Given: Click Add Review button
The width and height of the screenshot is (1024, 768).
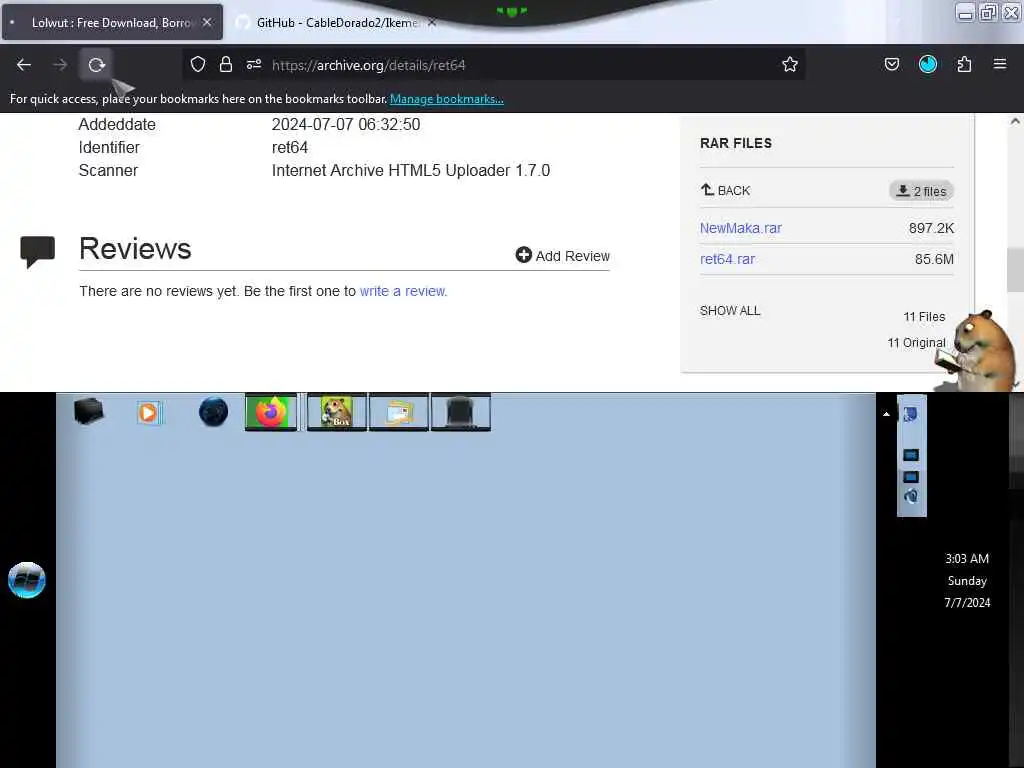Looking at the screenshot, I should pos(562,255).
